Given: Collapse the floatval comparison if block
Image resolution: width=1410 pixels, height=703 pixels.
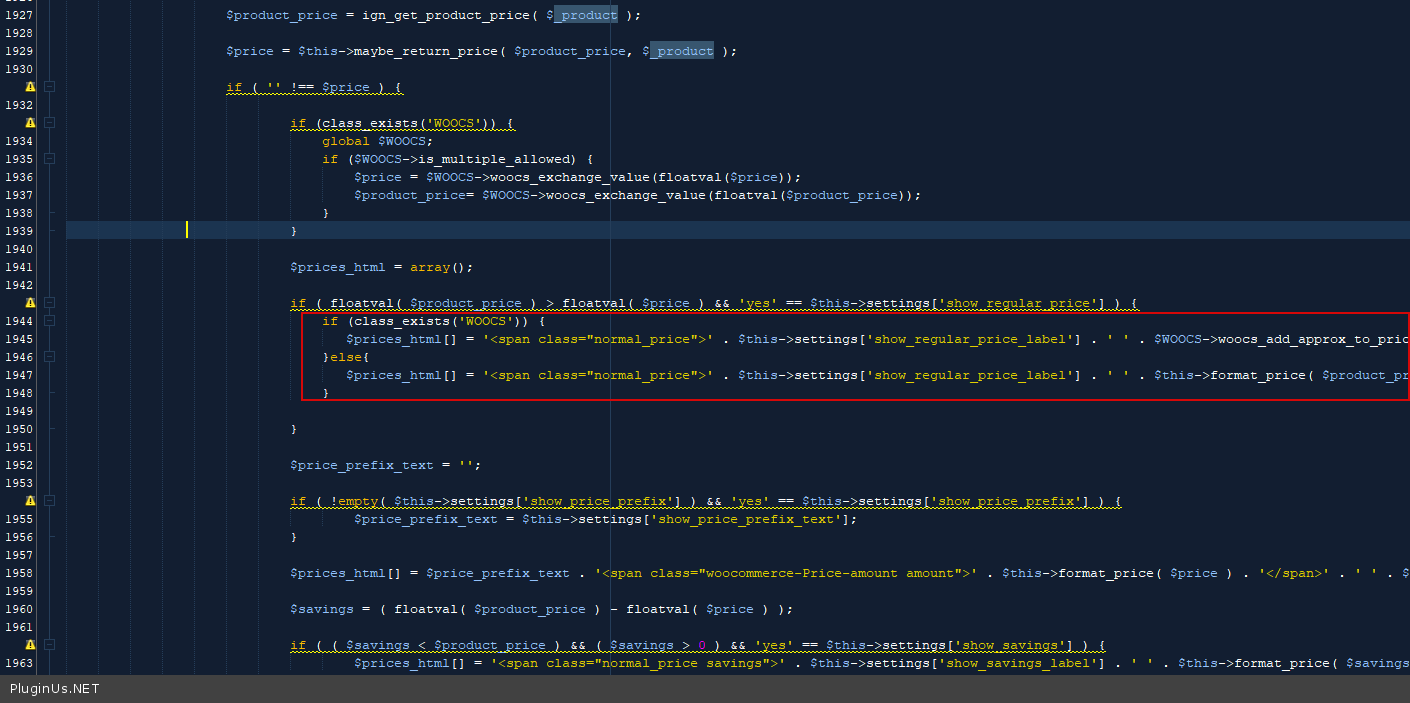Looking at the screenshot, I should point(49,303).
